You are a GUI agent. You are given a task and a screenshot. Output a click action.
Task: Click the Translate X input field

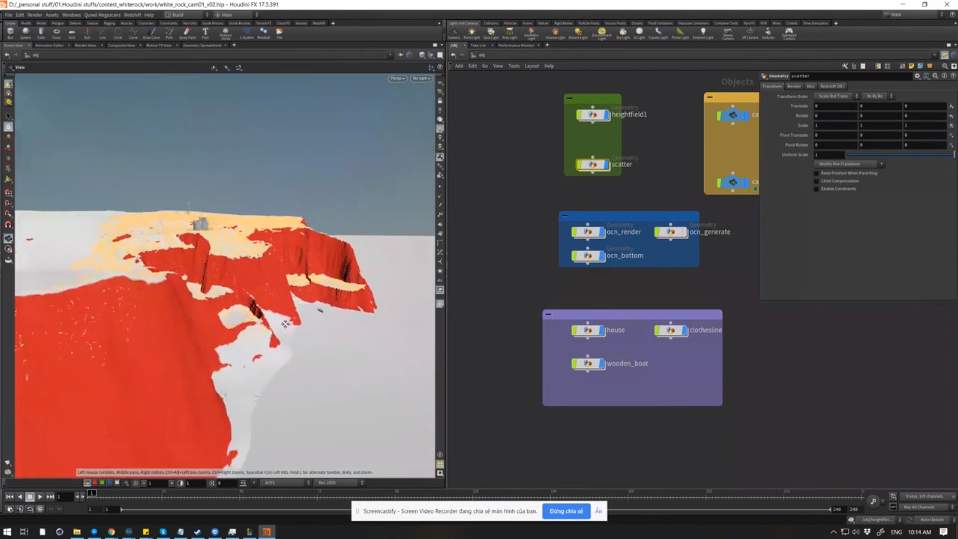836,106
